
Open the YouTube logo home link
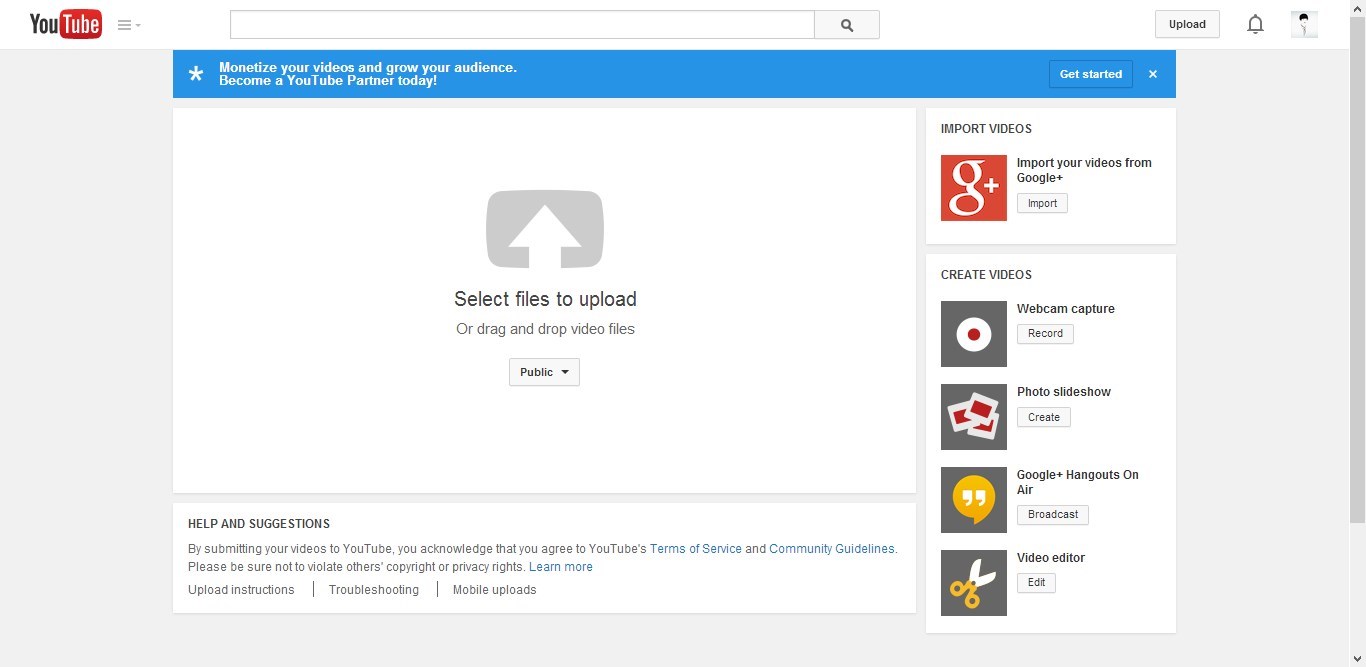pyautogui.click(x=66, y=24)
